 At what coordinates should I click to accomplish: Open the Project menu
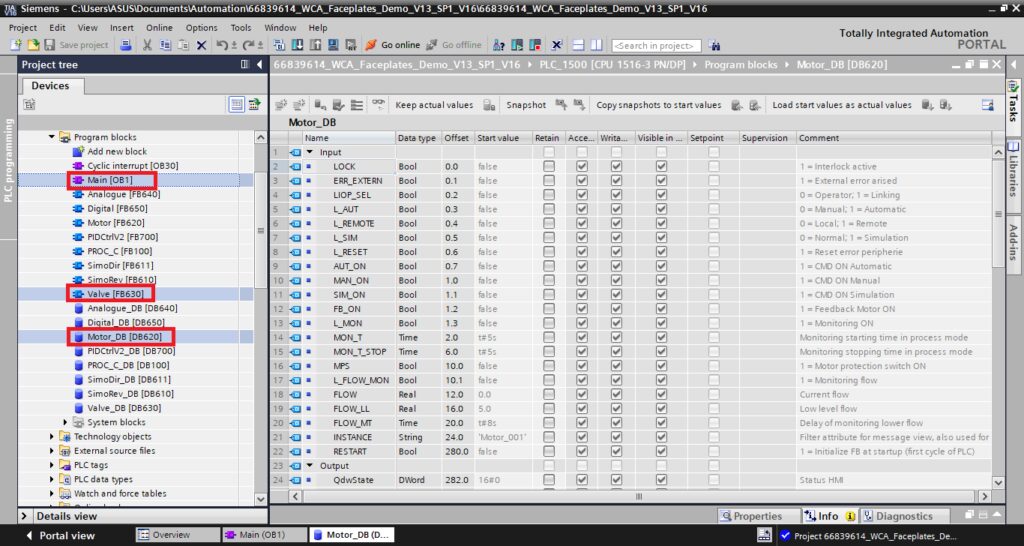(23, 27)
